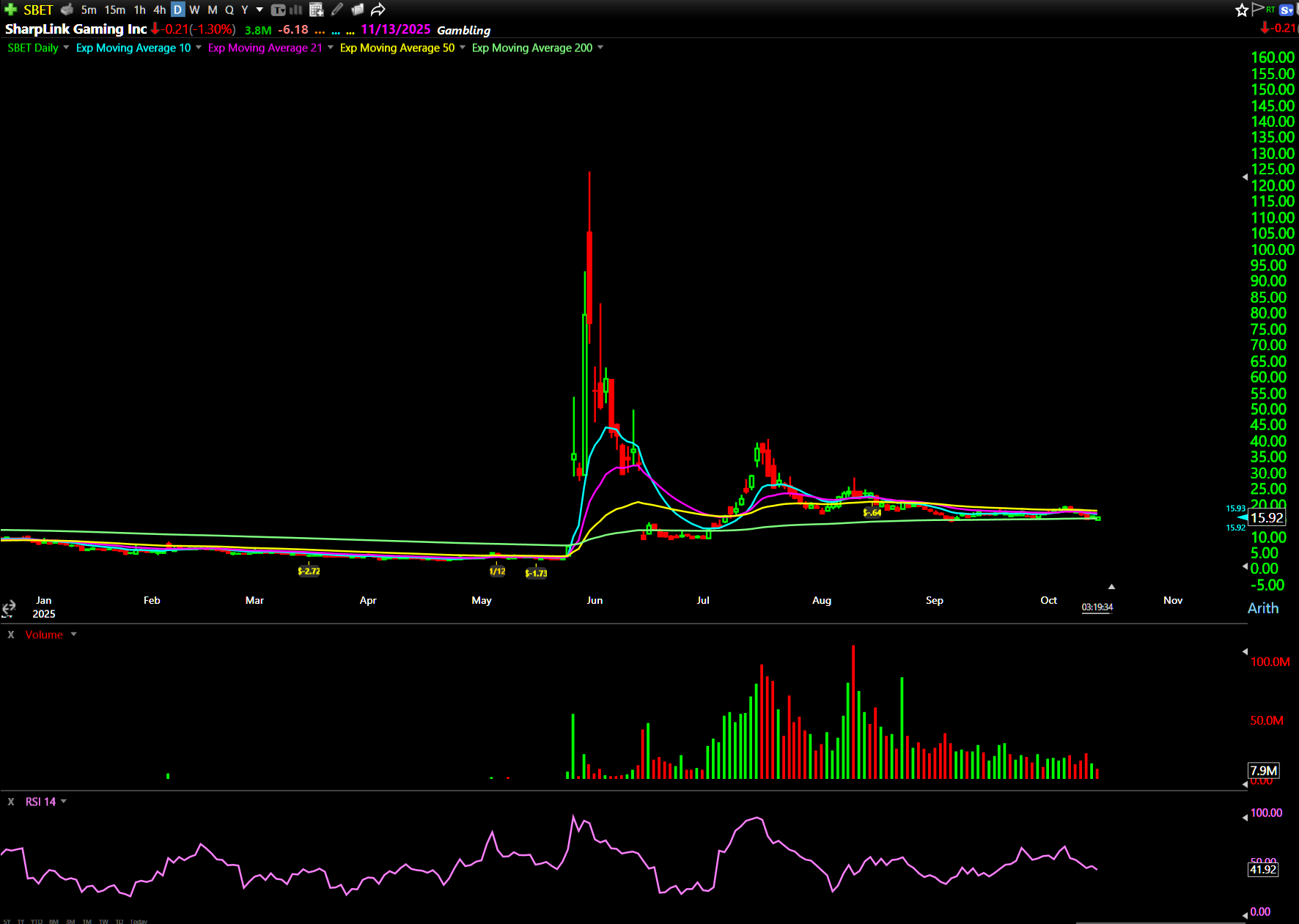This screenshot has width=1299, height=924.
Task: Close the RSI 14 indicator pane
Action: (x=11, y=802)
